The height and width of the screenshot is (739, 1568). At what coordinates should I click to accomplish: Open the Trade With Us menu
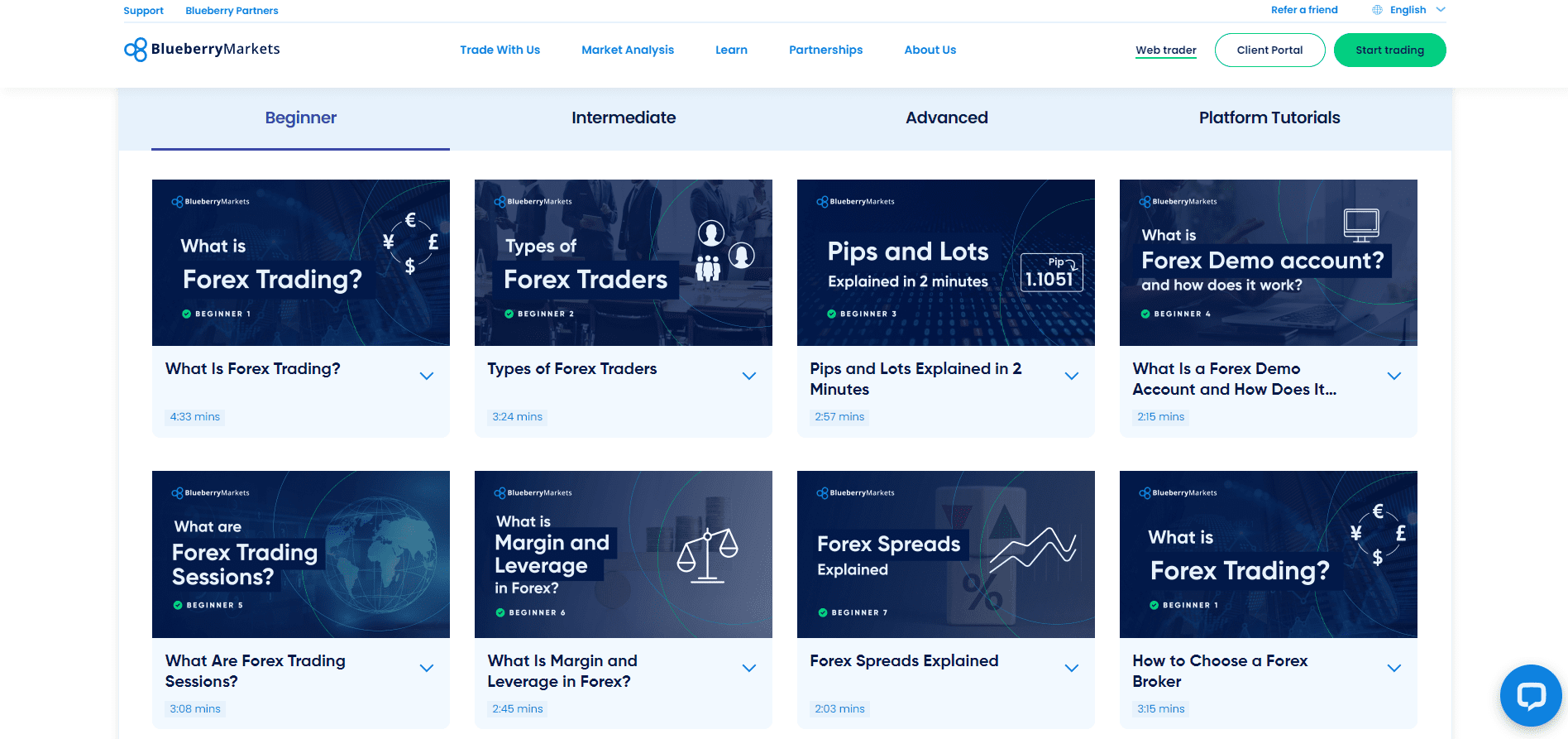(500, 50)
